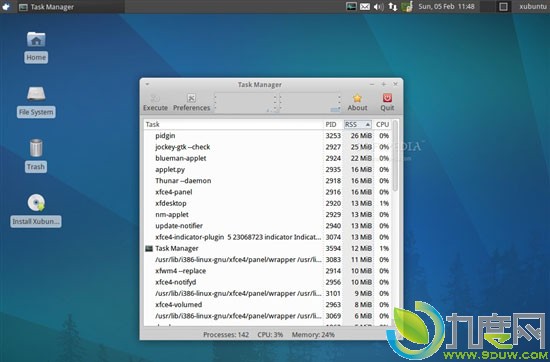
Task: Sort by CPU column header
Action: tap(382, 125)
